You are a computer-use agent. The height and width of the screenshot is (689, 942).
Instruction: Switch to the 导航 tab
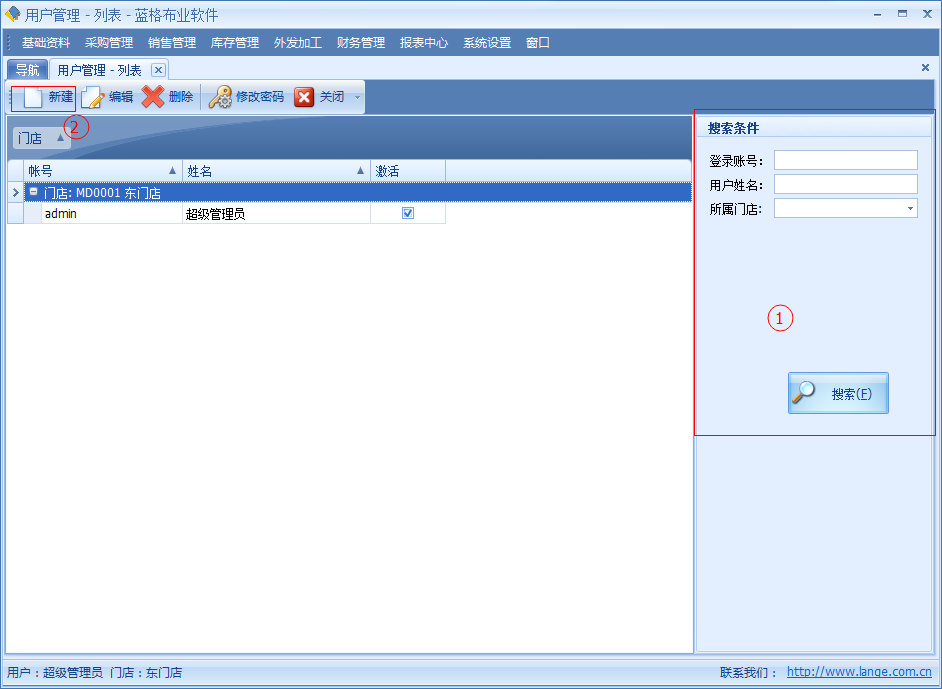point(27,70)
